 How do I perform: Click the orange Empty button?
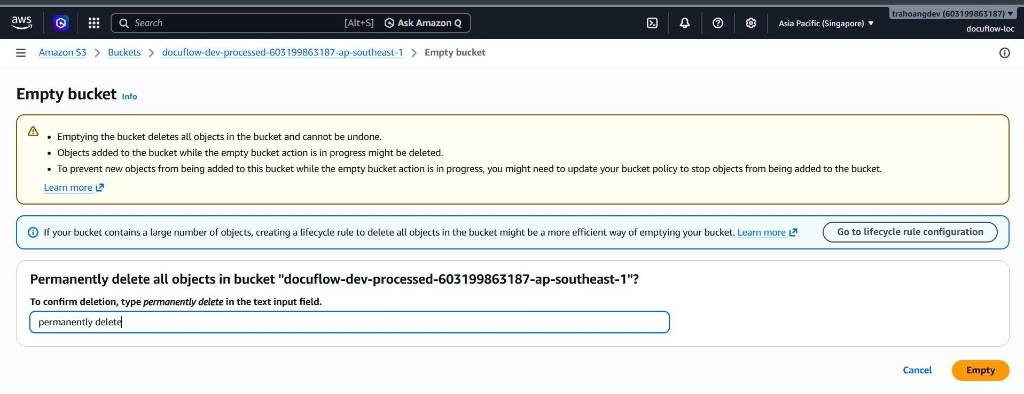(x=980, y=370)
